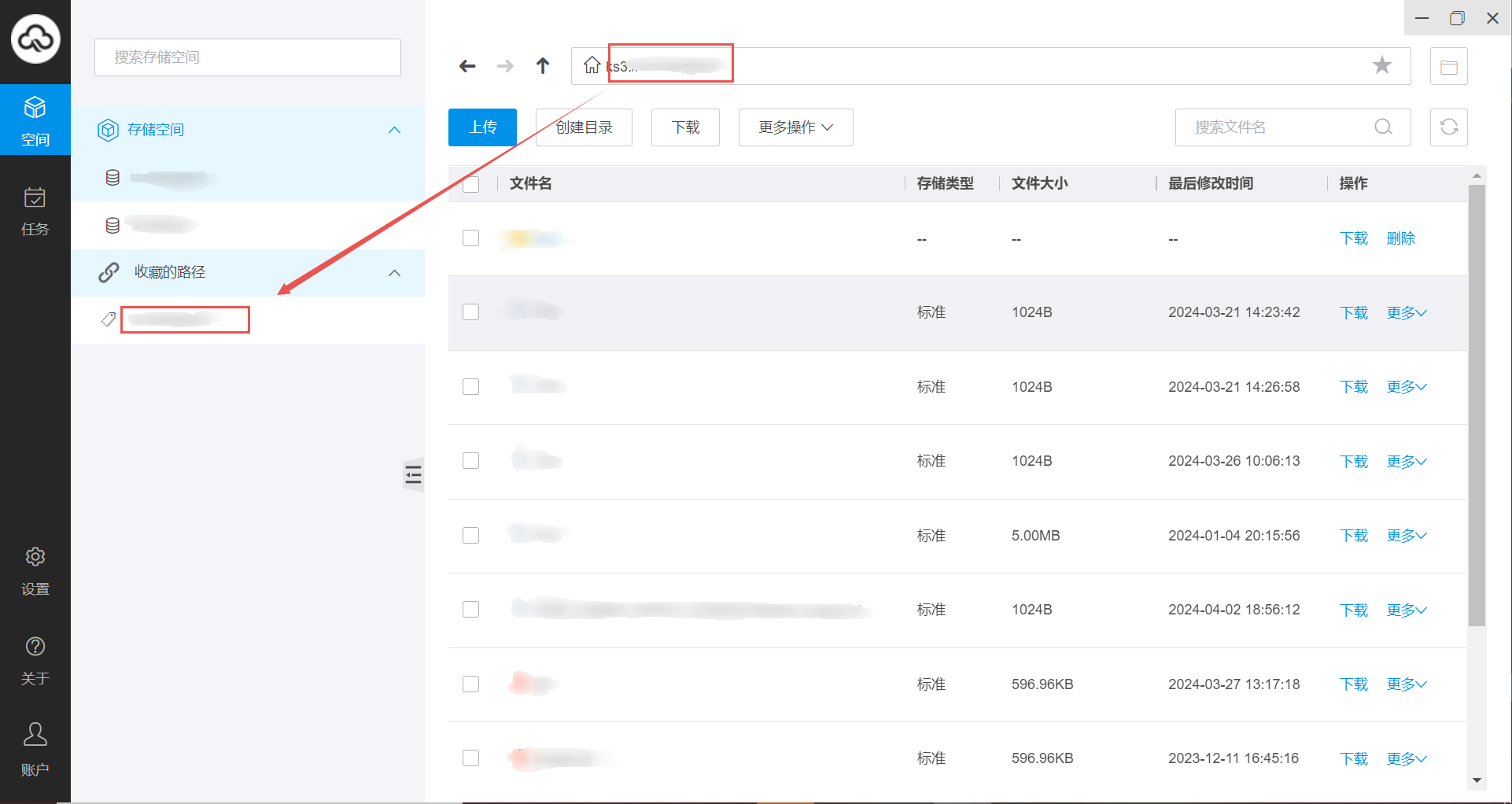Go up one directory level
The width and height of the screenshot is (1512, 804).
tap(543, 66)
